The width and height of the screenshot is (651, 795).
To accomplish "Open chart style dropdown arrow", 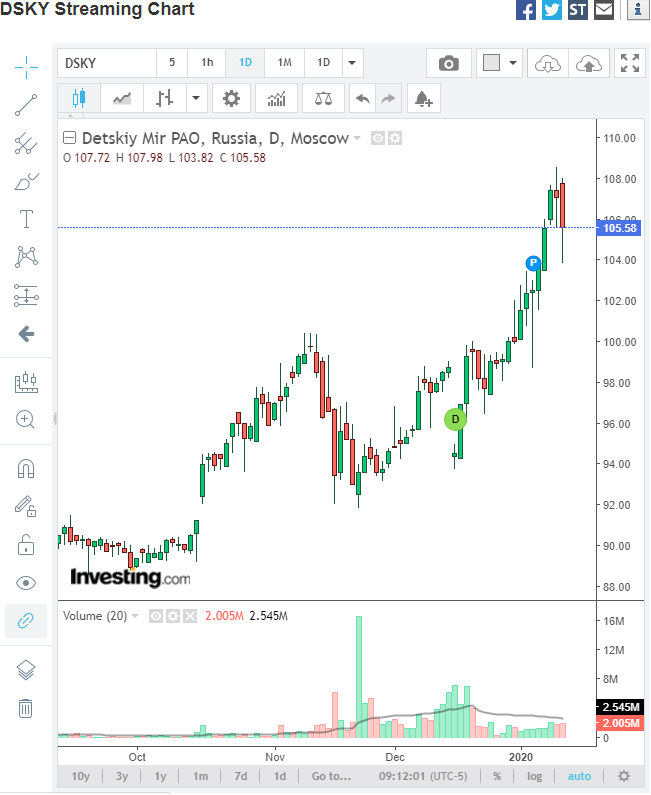I will pyautogui.click(x=196, y=98).
